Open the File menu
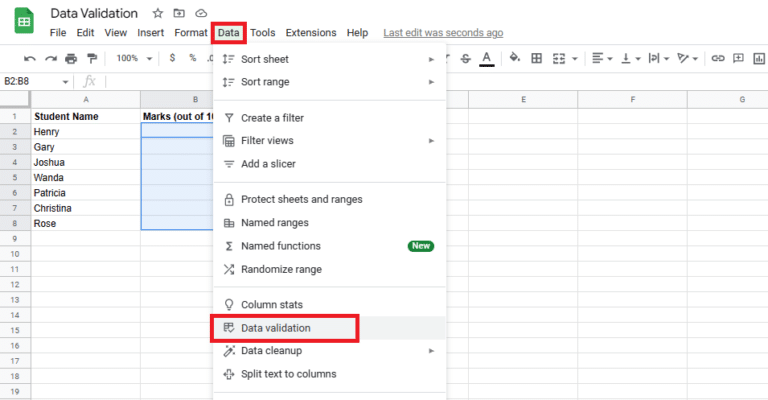 58,33
